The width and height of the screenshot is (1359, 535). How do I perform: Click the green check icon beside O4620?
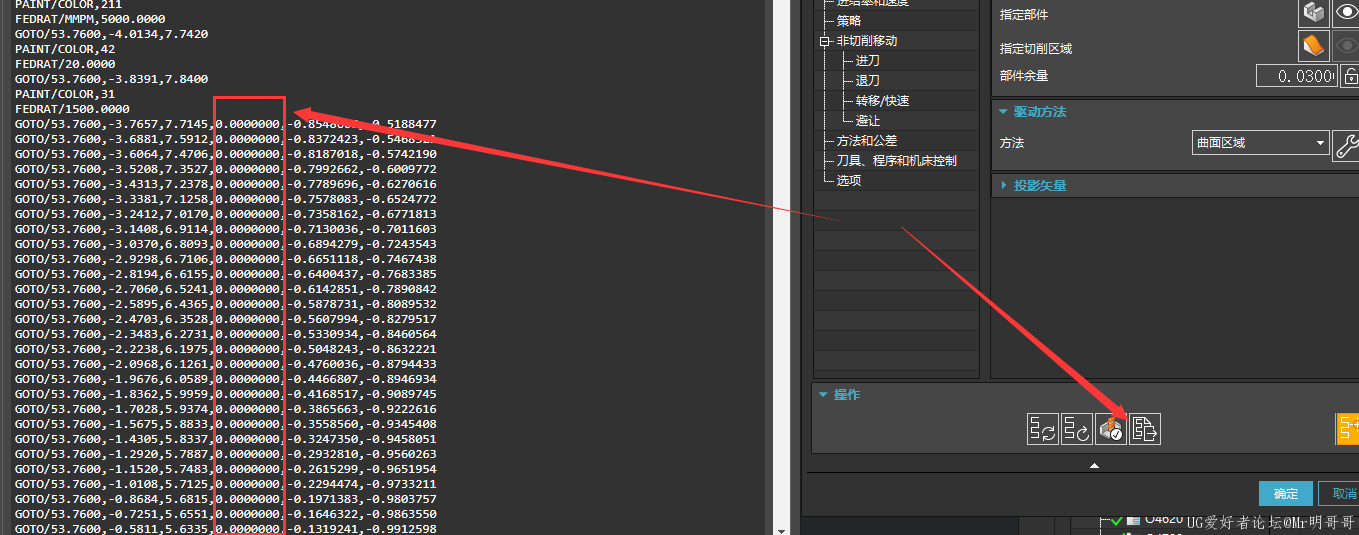(1117, 520)
